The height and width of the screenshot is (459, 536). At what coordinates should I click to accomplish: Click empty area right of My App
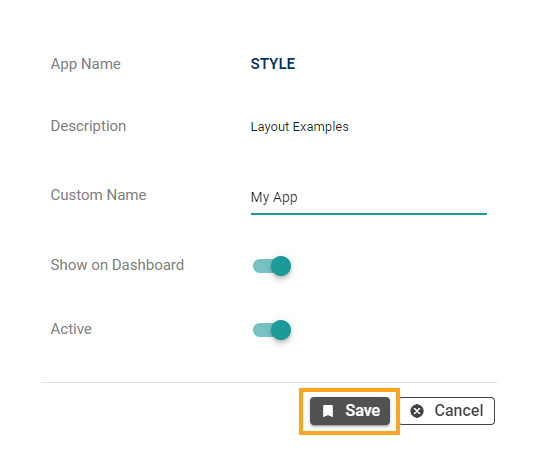[x=393, y=198]
